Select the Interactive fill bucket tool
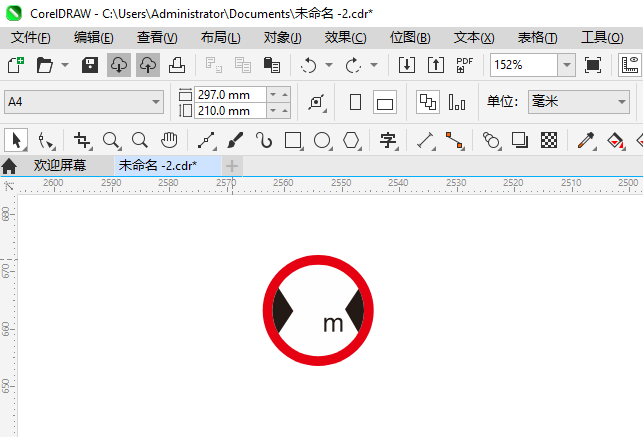Viewport: 643px width, 437px height. pos(616,140)
